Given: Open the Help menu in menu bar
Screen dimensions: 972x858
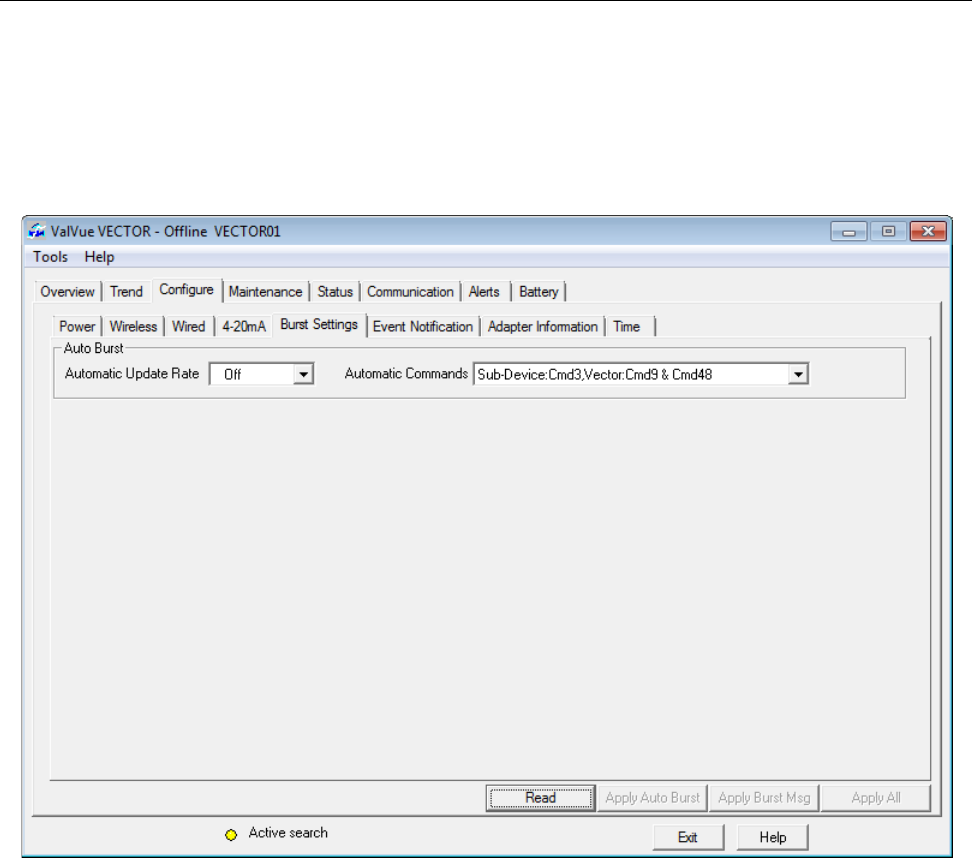Looking at the screenshot, I should (99, 257).
